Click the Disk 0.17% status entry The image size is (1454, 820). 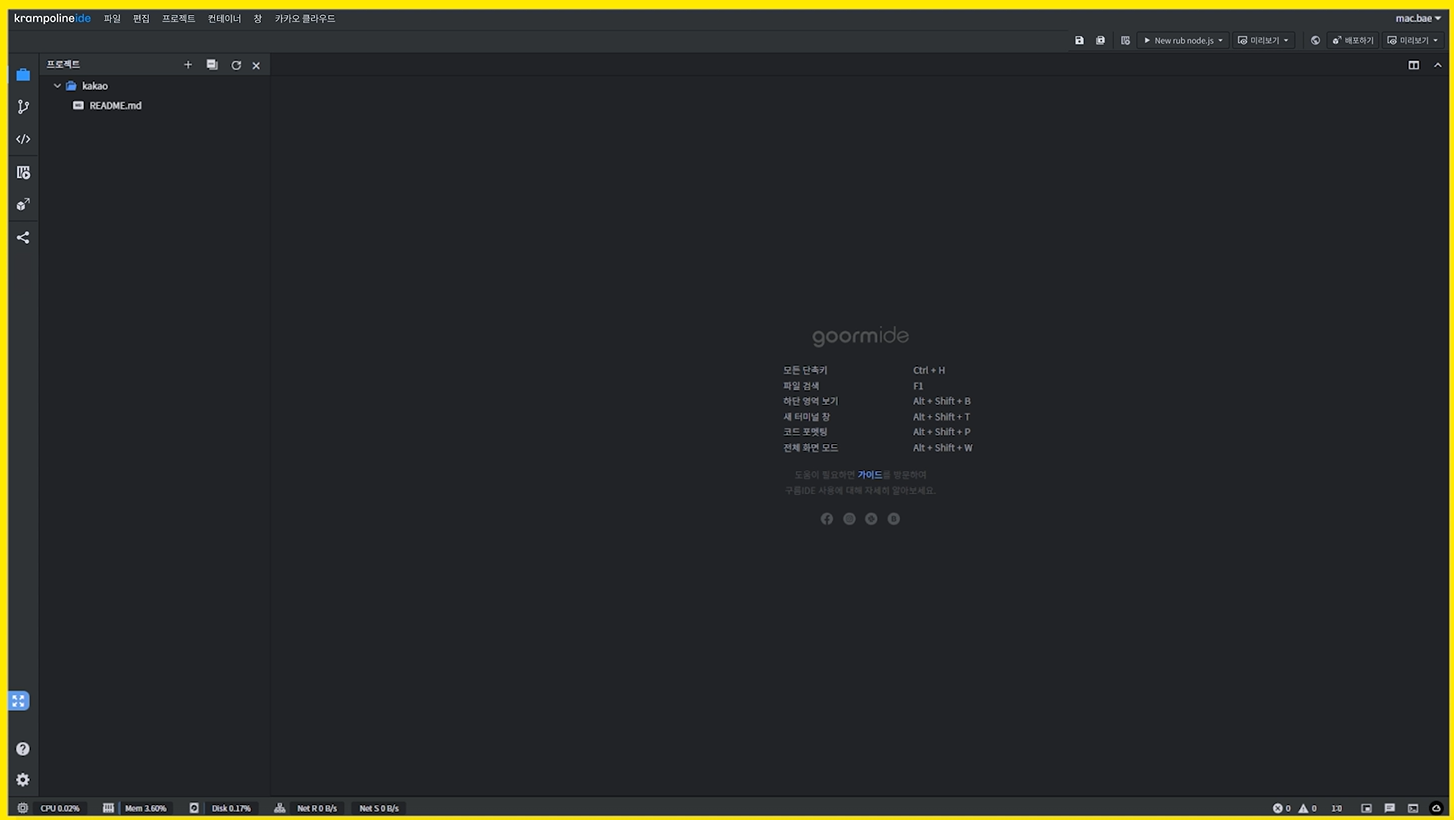(231, 808)
